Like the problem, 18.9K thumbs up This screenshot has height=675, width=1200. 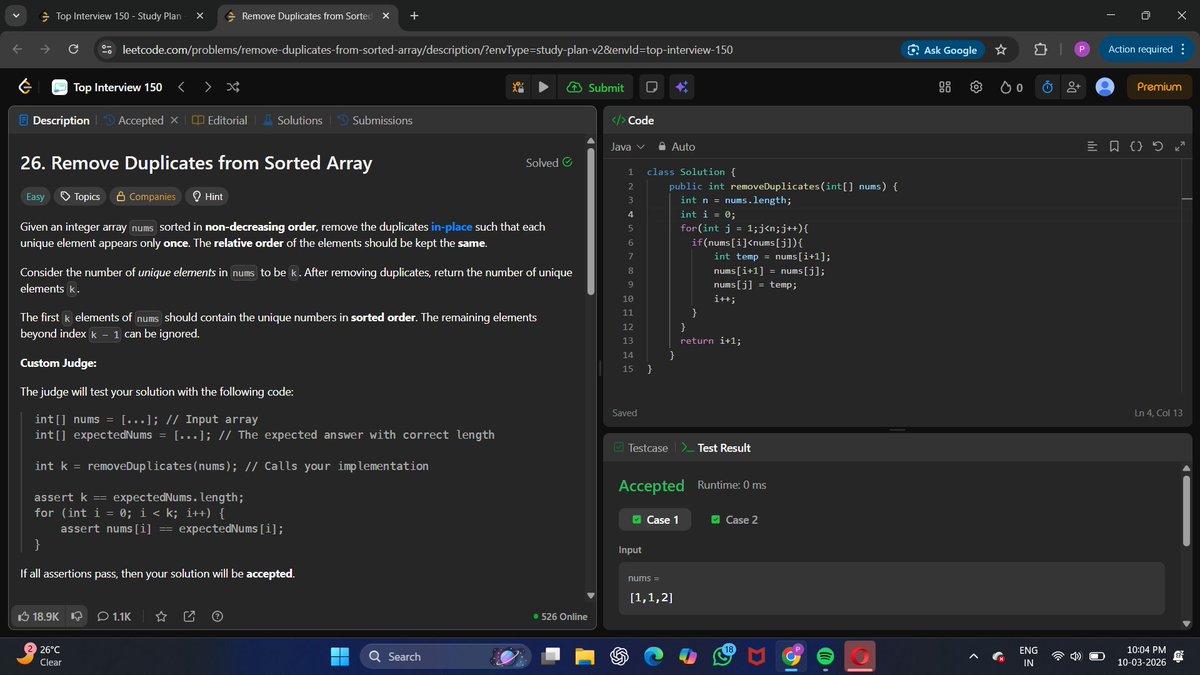tap(39, 617)
